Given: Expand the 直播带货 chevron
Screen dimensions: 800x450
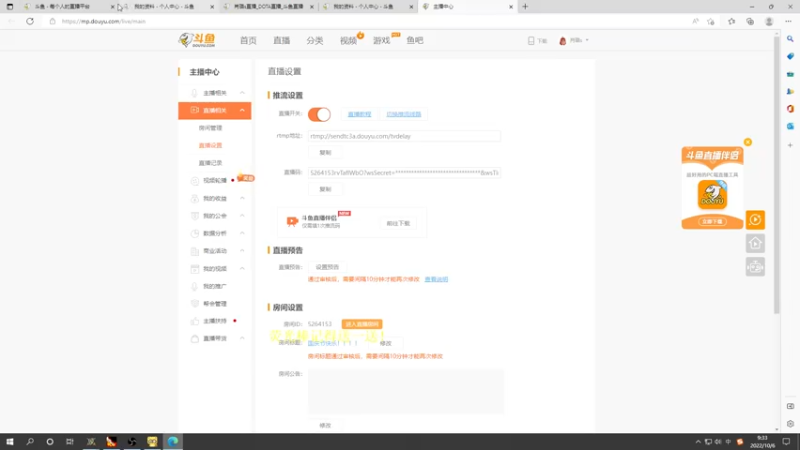Looking at the screenshot, I should tap(242, 338).
